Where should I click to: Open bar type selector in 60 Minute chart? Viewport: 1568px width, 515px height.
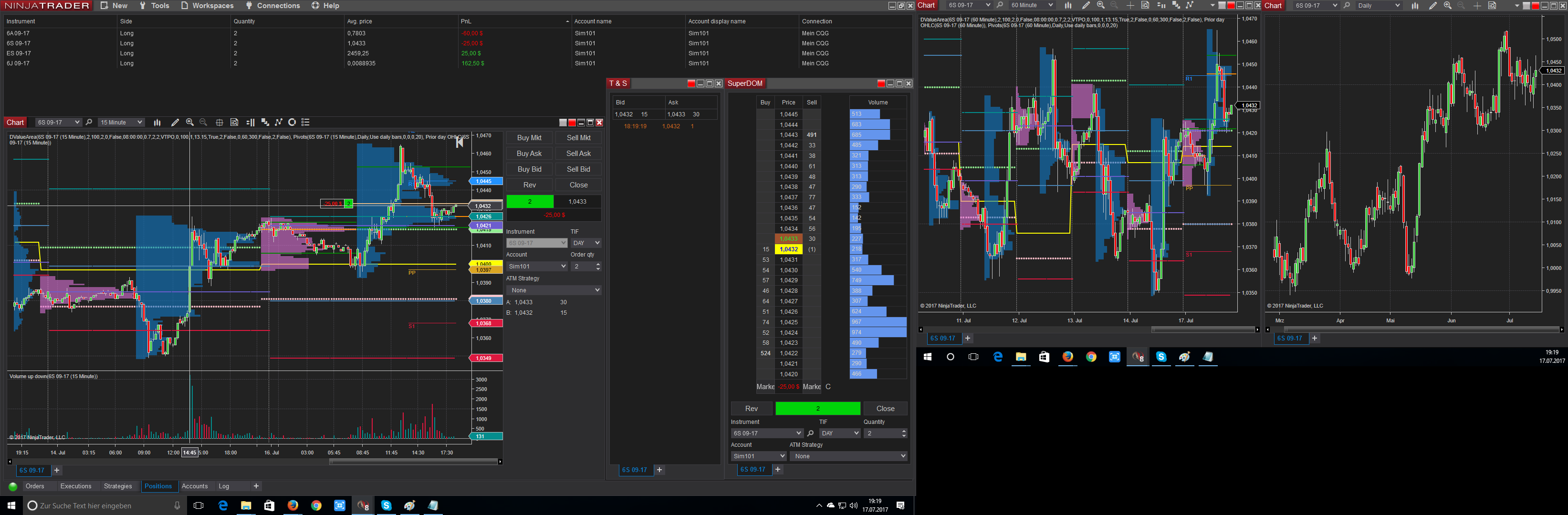pyautogui.click(x=1067, y=5)
